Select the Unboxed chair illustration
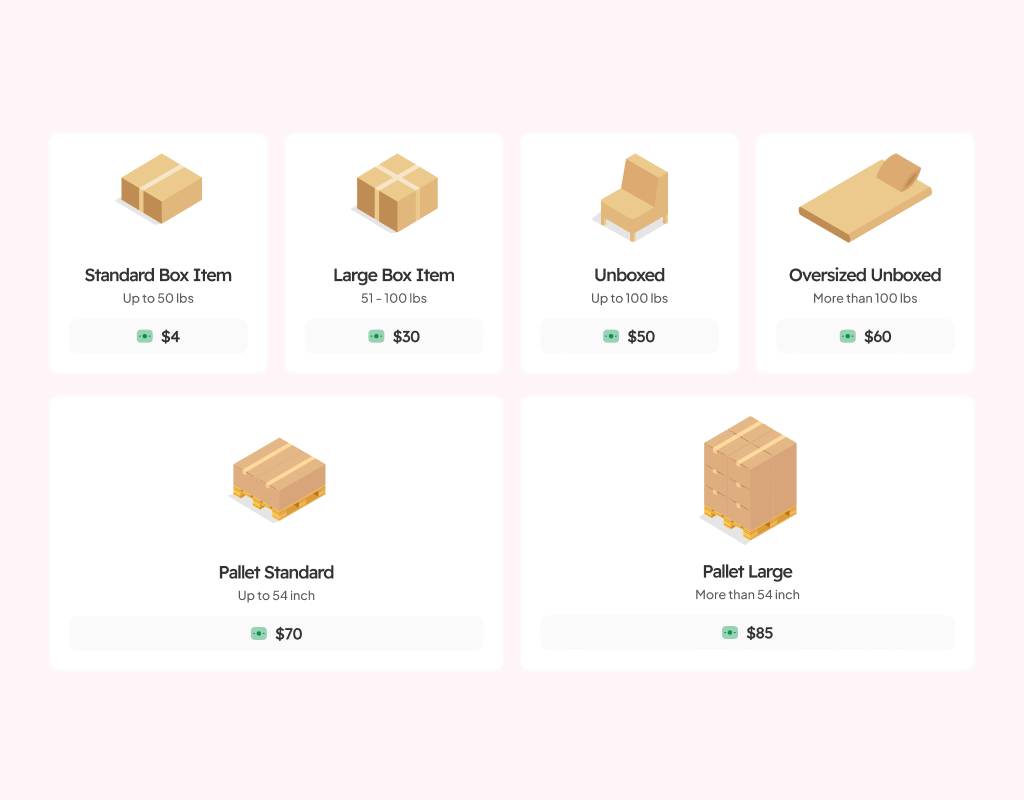 (630, 197)
